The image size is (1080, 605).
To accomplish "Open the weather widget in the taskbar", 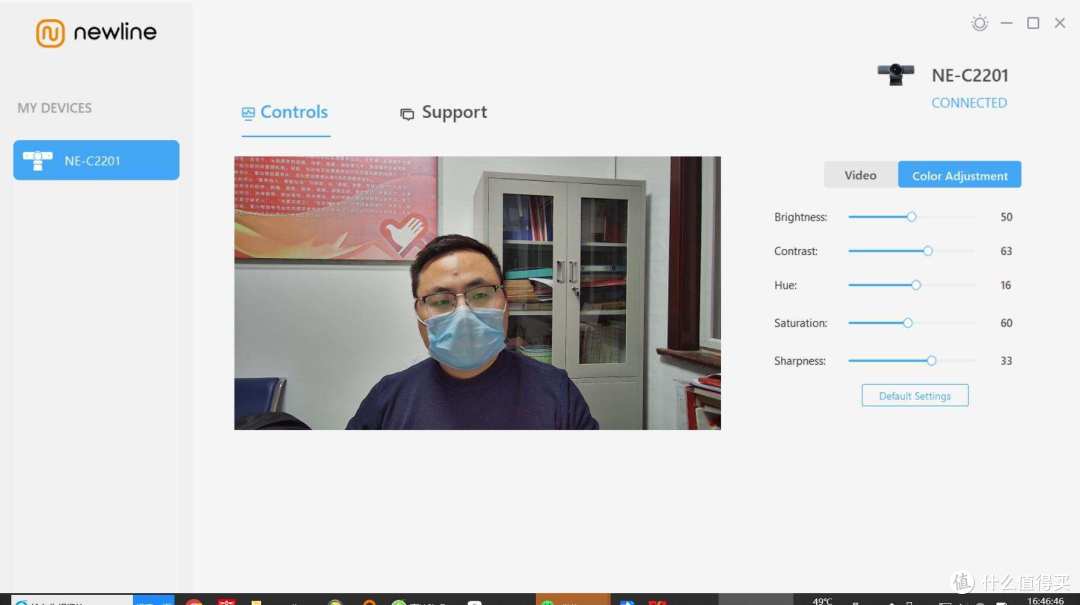I will (822, 600).
